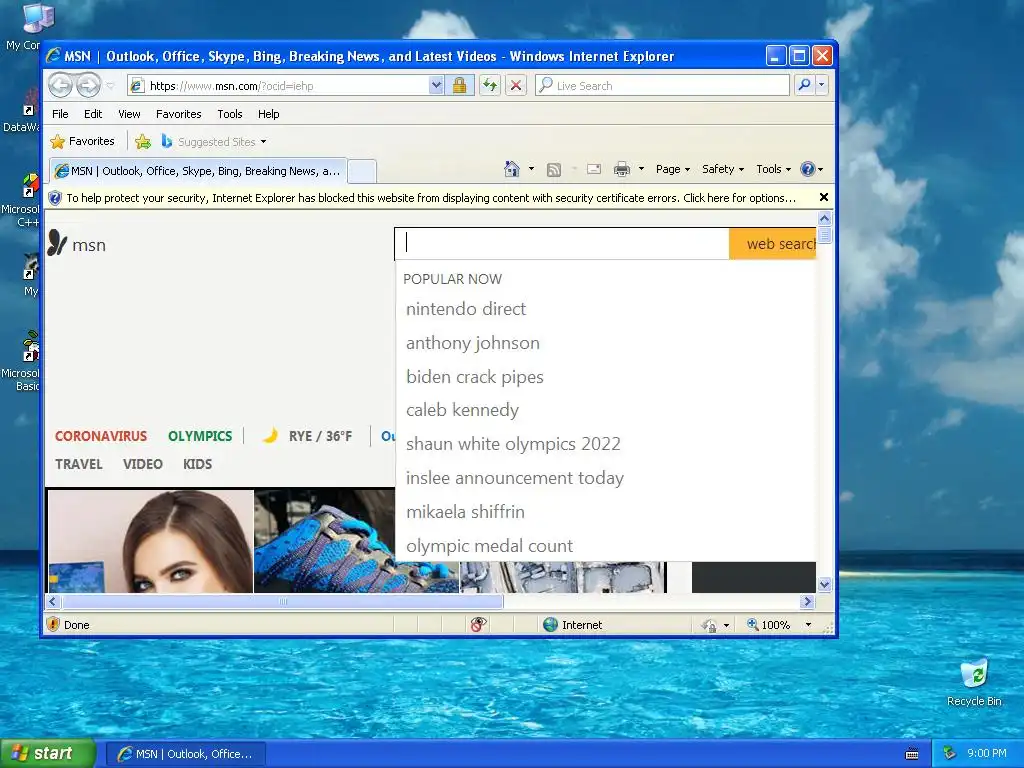
Task: Select 'shaun white olympics 2022' suggestion
Action: pos(513,444)
